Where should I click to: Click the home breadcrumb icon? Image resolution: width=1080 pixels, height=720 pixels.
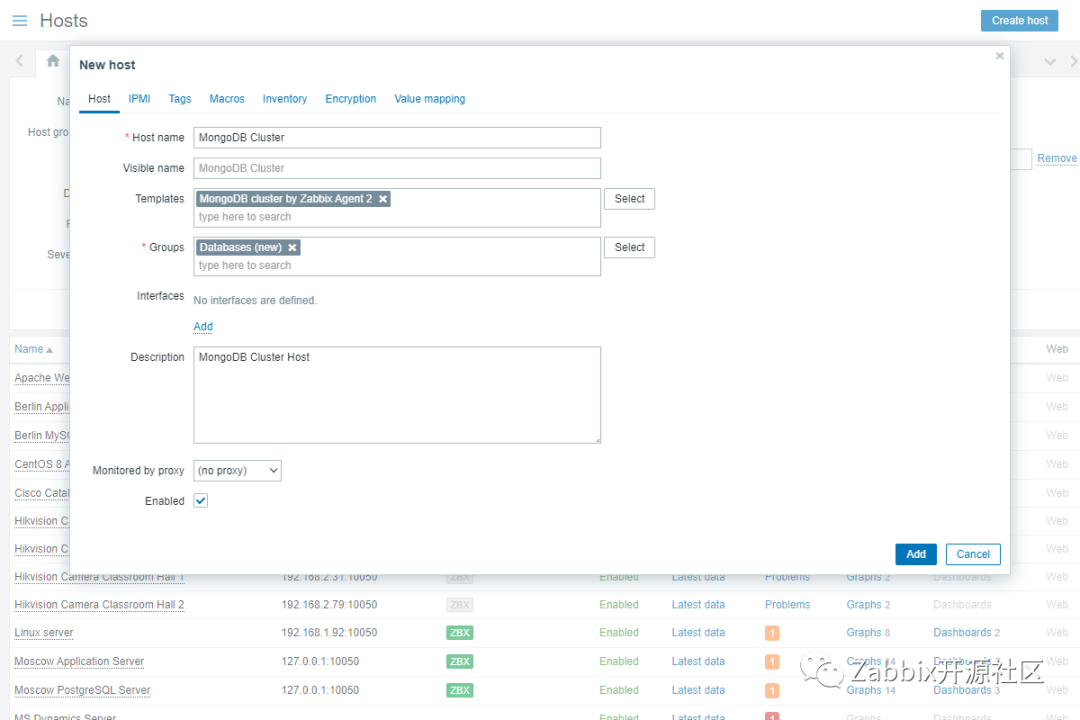click(x=53, y=61)
